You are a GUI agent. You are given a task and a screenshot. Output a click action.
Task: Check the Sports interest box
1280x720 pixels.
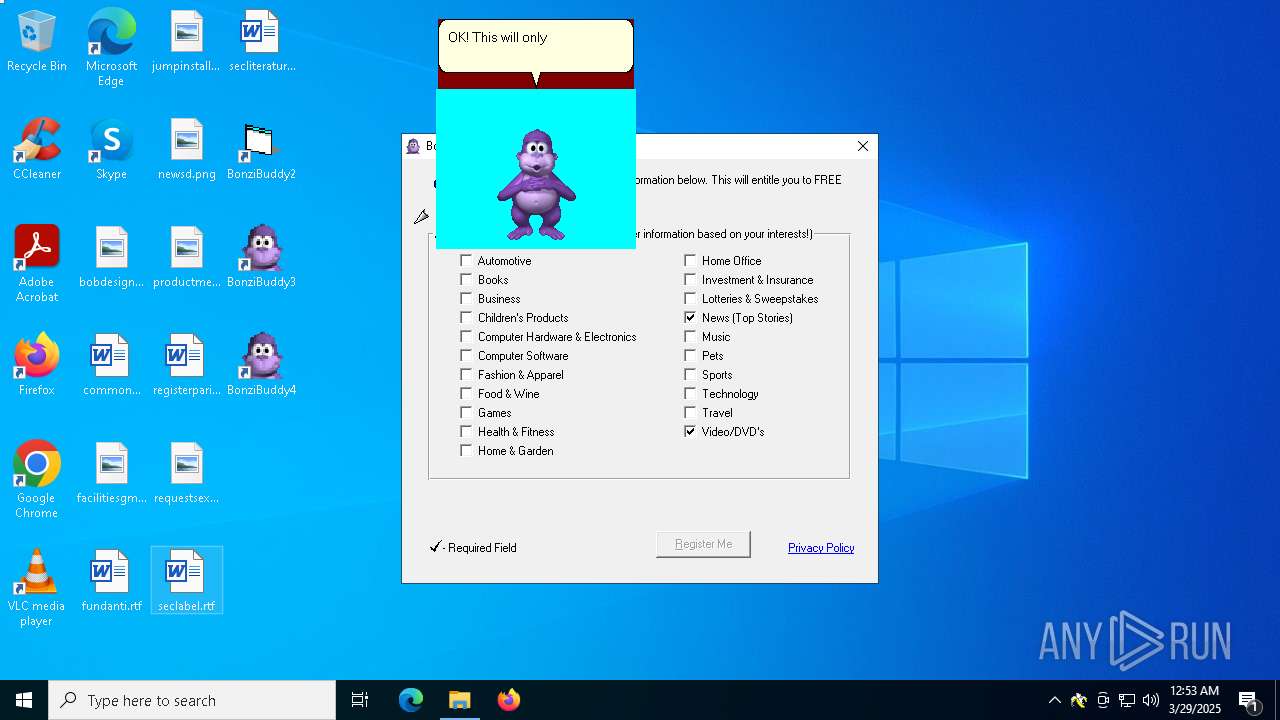(690, 375)
